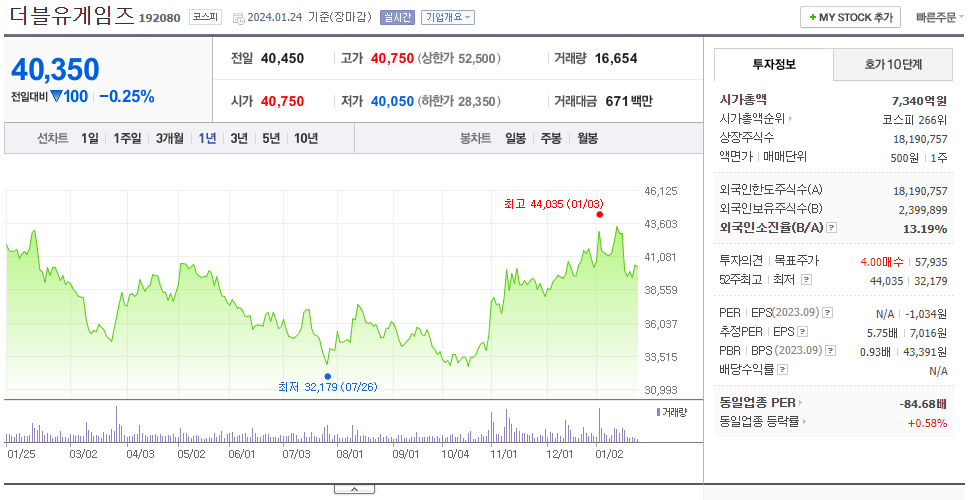Click the -0.25% change rate

[x=127, y=96]
